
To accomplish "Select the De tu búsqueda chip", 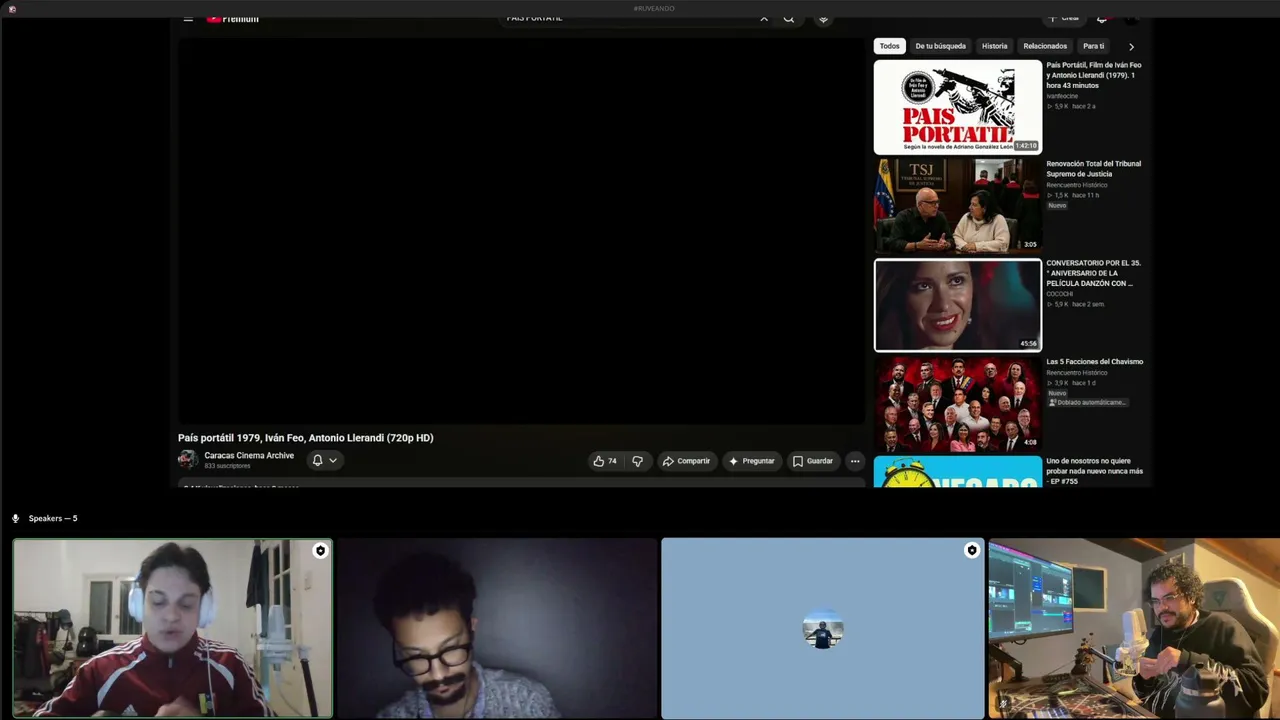I will (x=940, y=46).
